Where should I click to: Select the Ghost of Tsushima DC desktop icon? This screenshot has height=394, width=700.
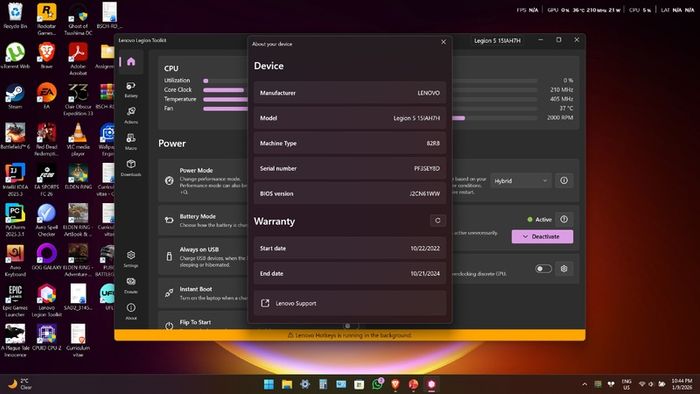point(78,19)
